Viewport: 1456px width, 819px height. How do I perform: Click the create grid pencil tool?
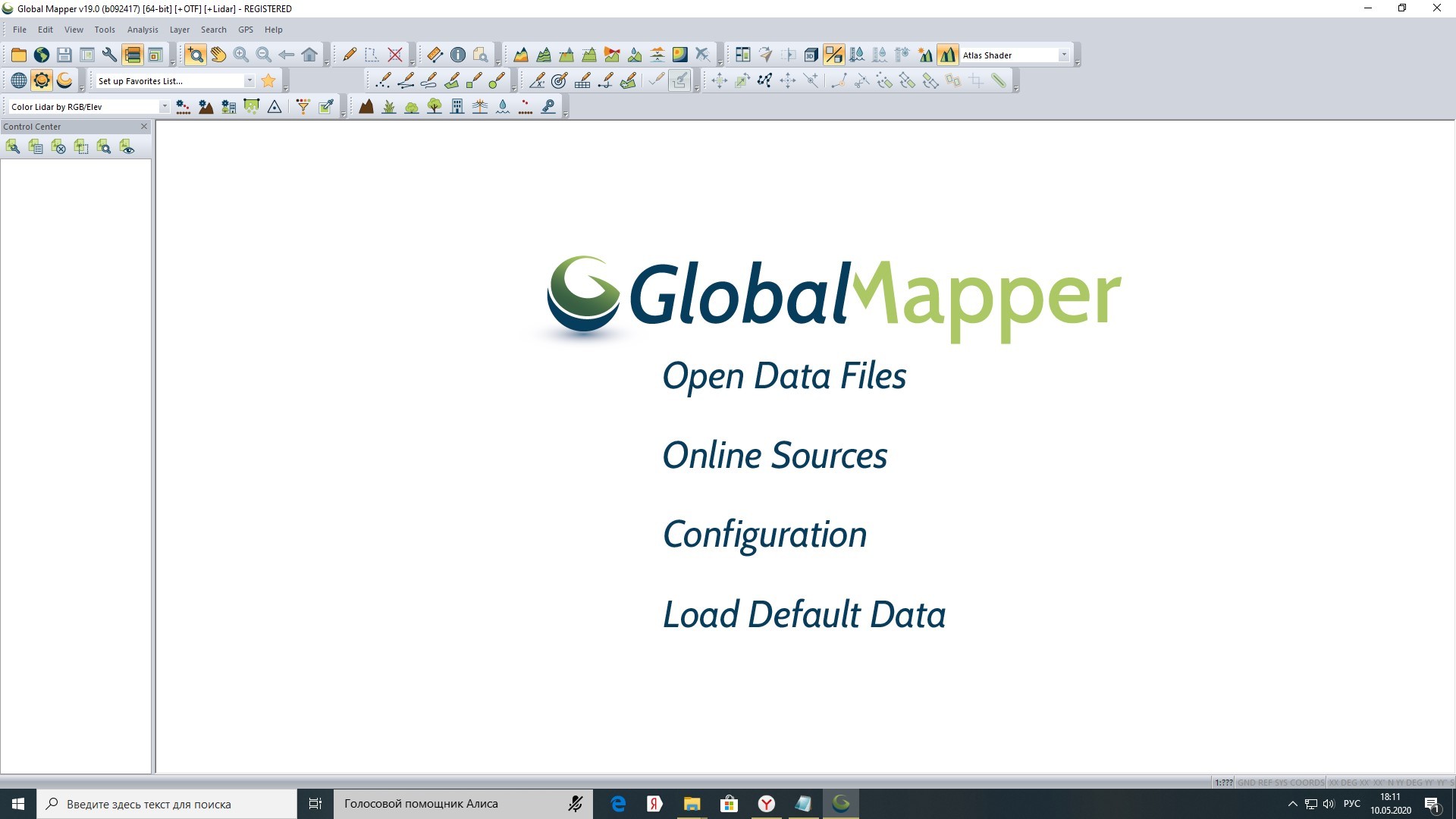(x=582, y=80)
